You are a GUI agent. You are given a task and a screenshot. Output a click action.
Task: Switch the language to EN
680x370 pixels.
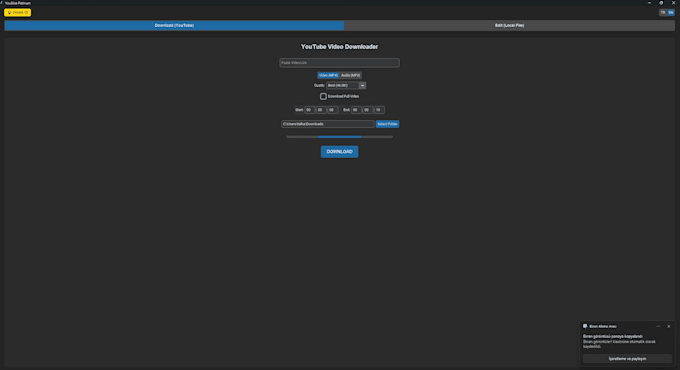point(670,13)
